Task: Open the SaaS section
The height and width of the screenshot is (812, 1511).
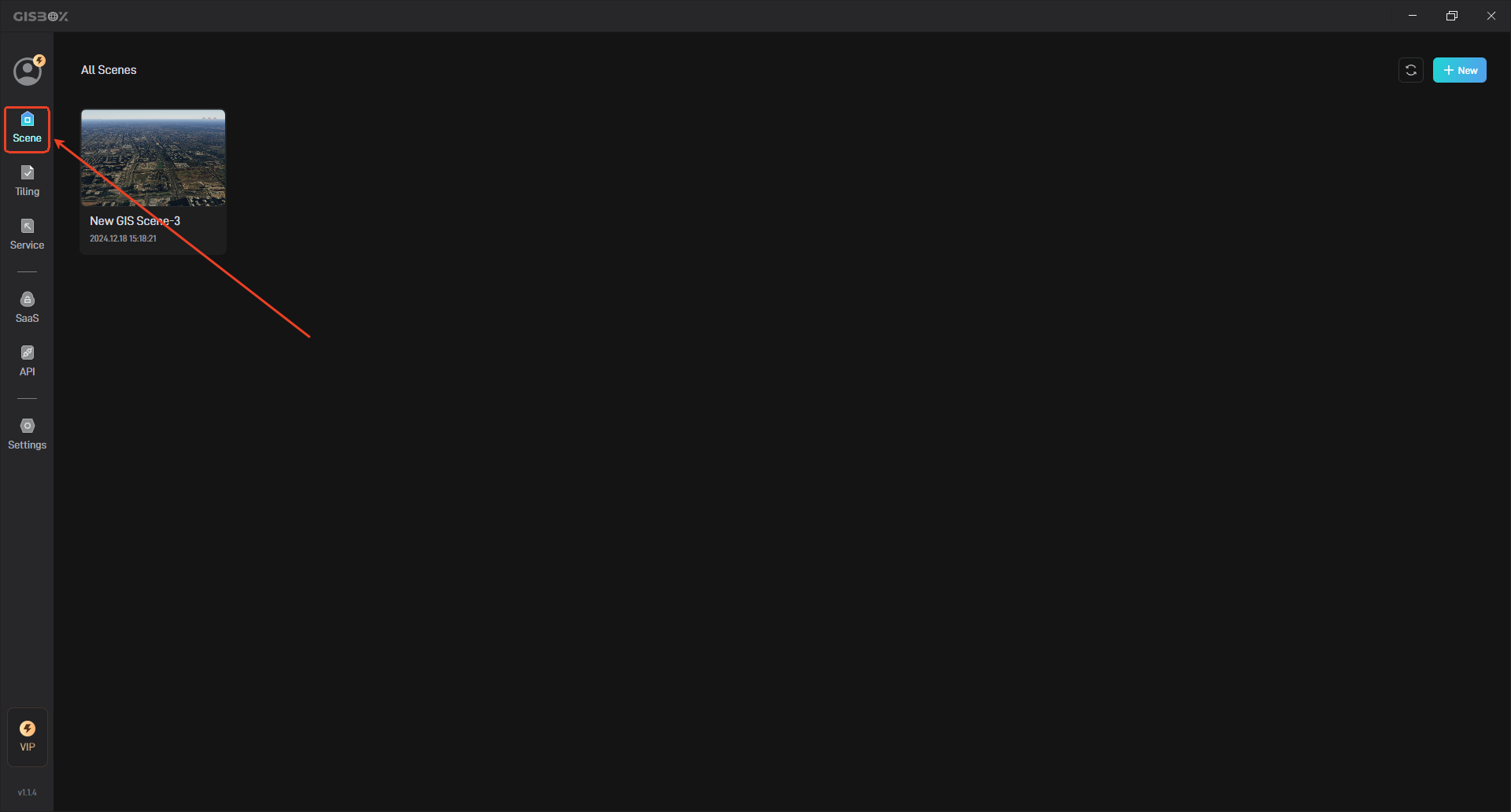Action: click(27, 308)
